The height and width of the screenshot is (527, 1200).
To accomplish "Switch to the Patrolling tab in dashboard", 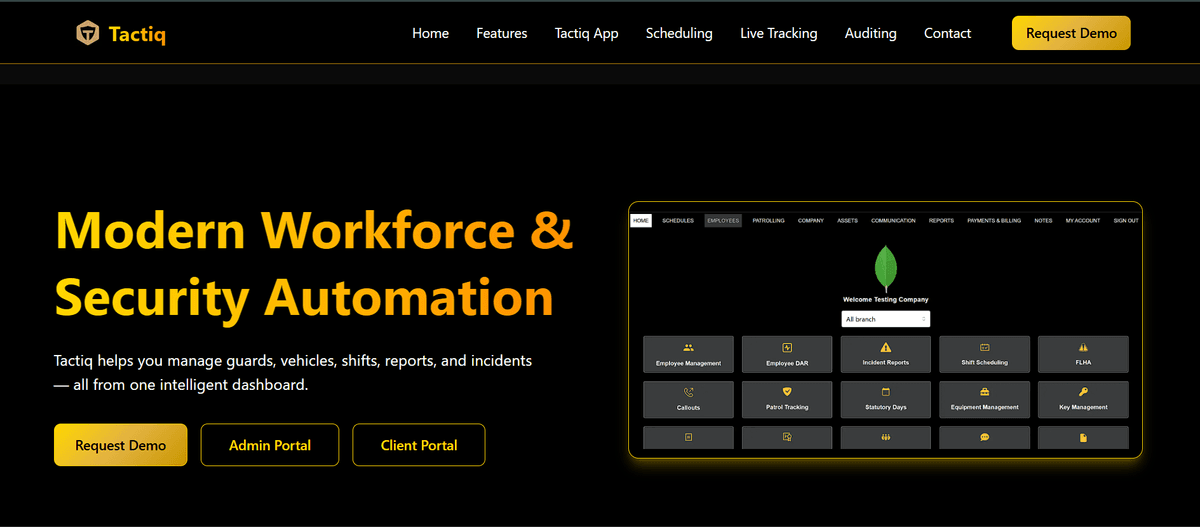I will click(768, 220).
